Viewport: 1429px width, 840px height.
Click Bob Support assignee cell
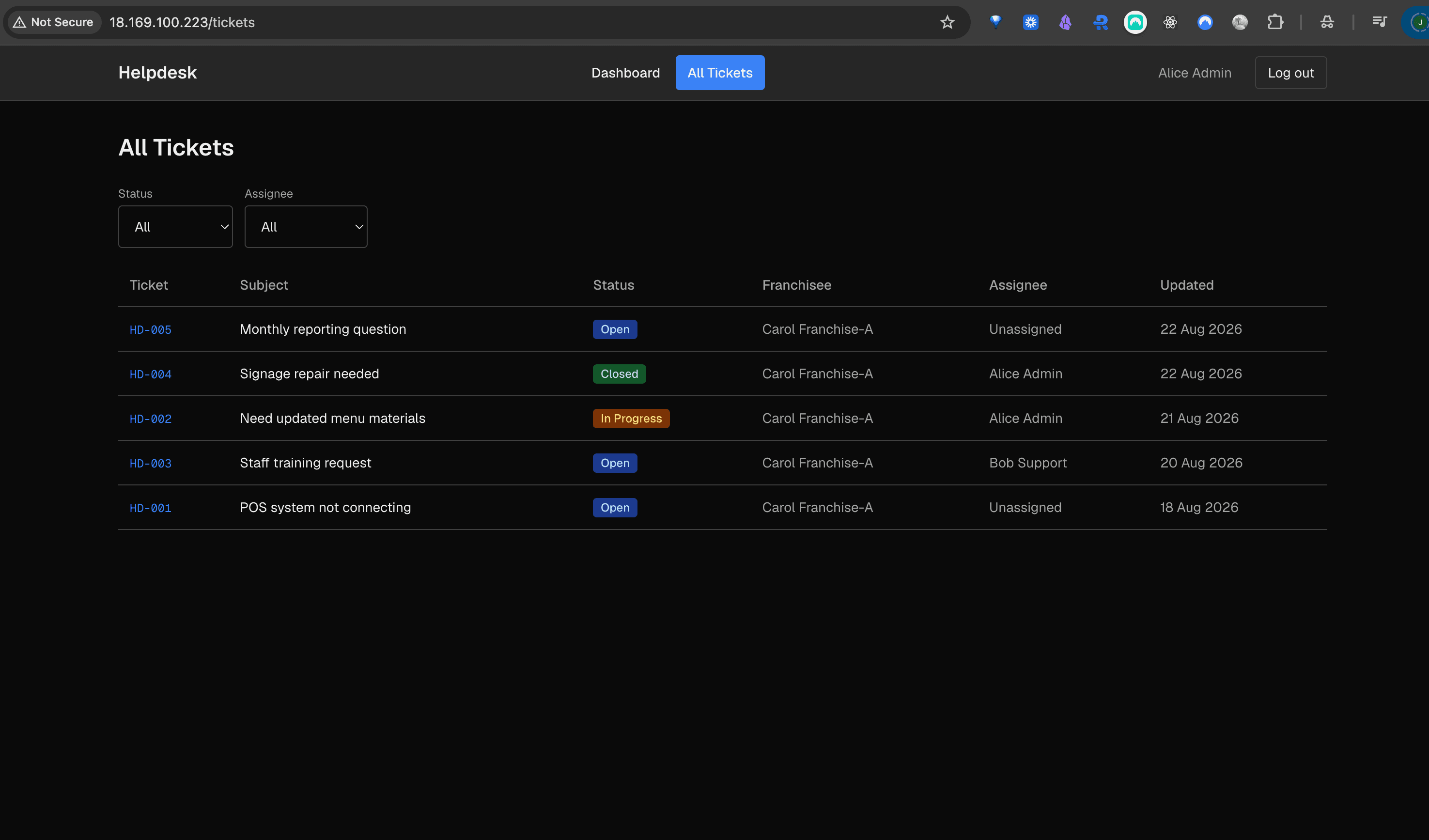(x=1027, y=463)
